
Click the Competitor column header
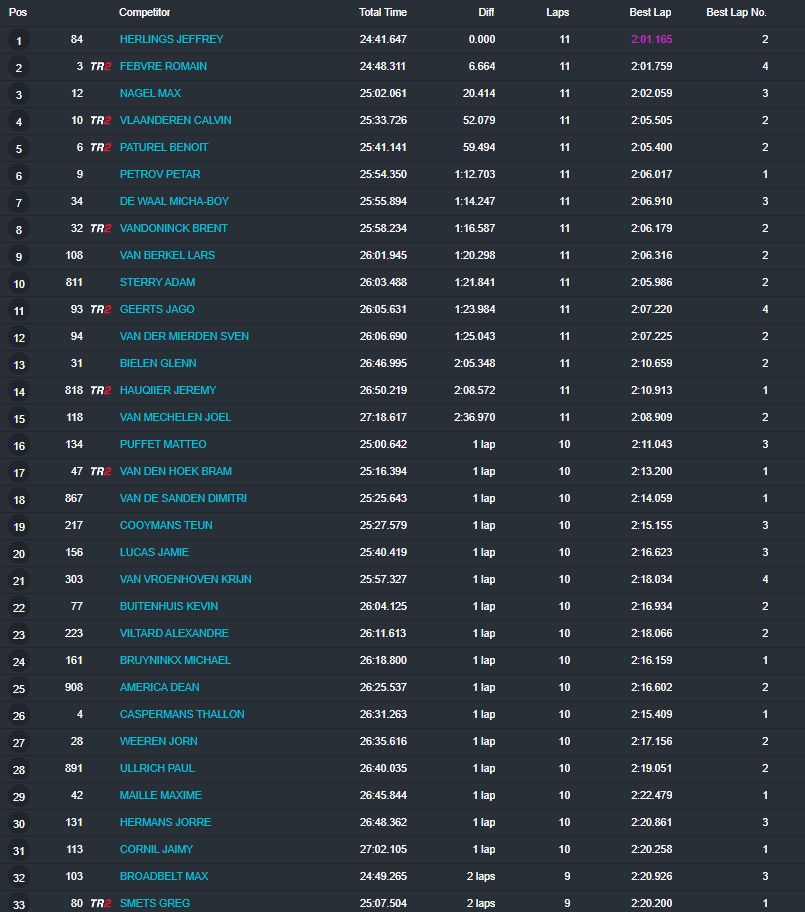pyautogui.click(x=145, y=13)
